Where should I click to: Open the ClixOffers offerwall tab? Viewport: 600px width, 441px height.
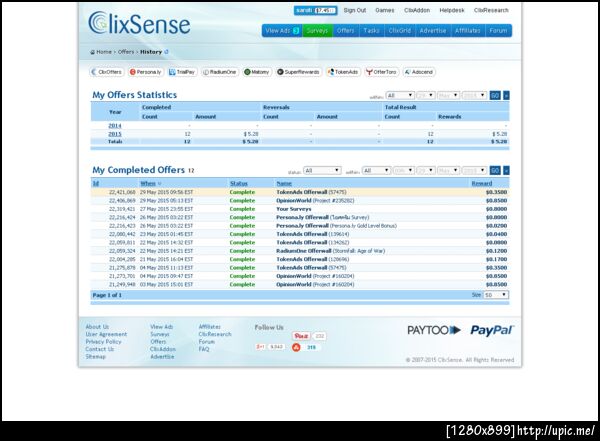pyautogui.click(x=107, y=72)
